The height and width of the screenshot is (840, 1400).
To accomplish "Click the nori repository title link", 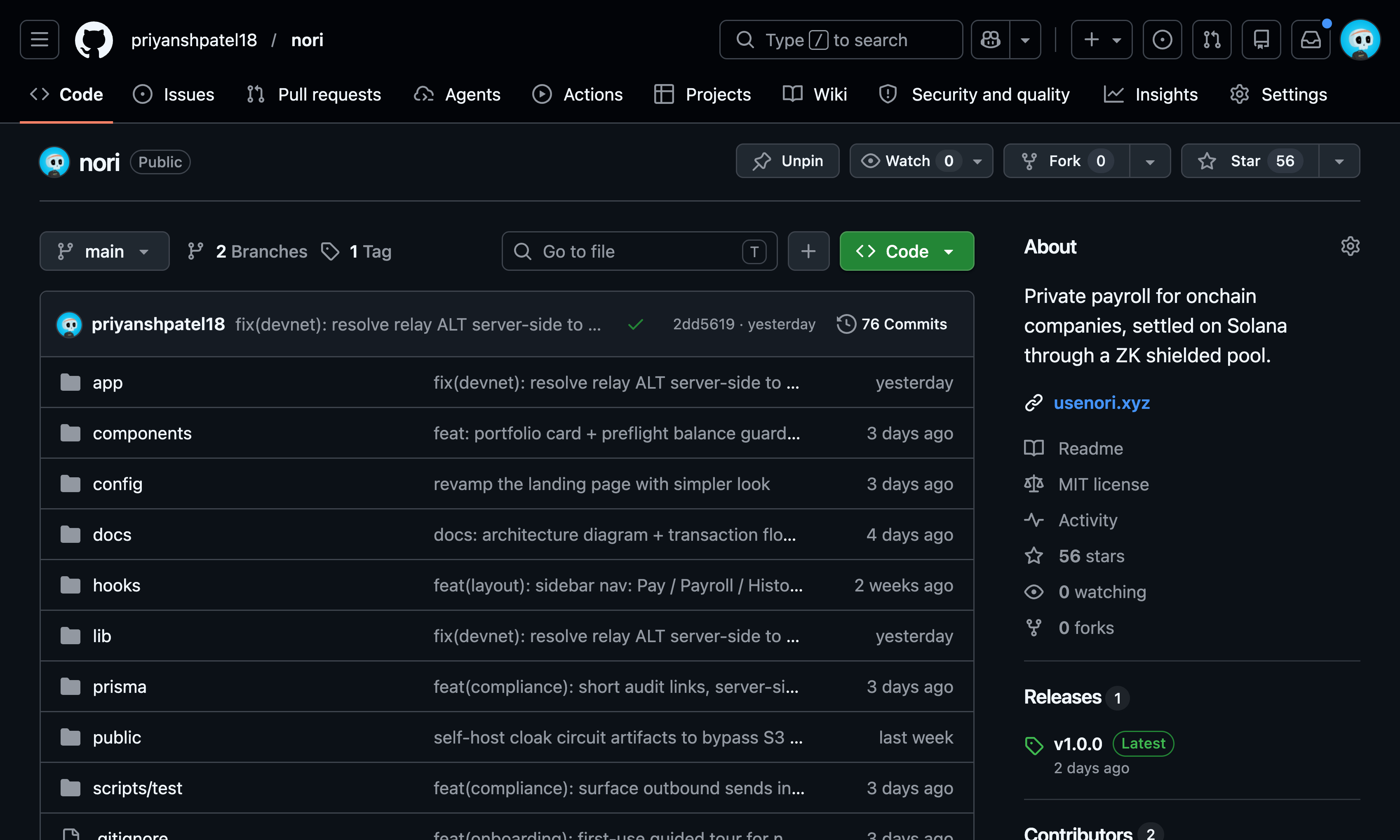I will (x=99, y=162).
